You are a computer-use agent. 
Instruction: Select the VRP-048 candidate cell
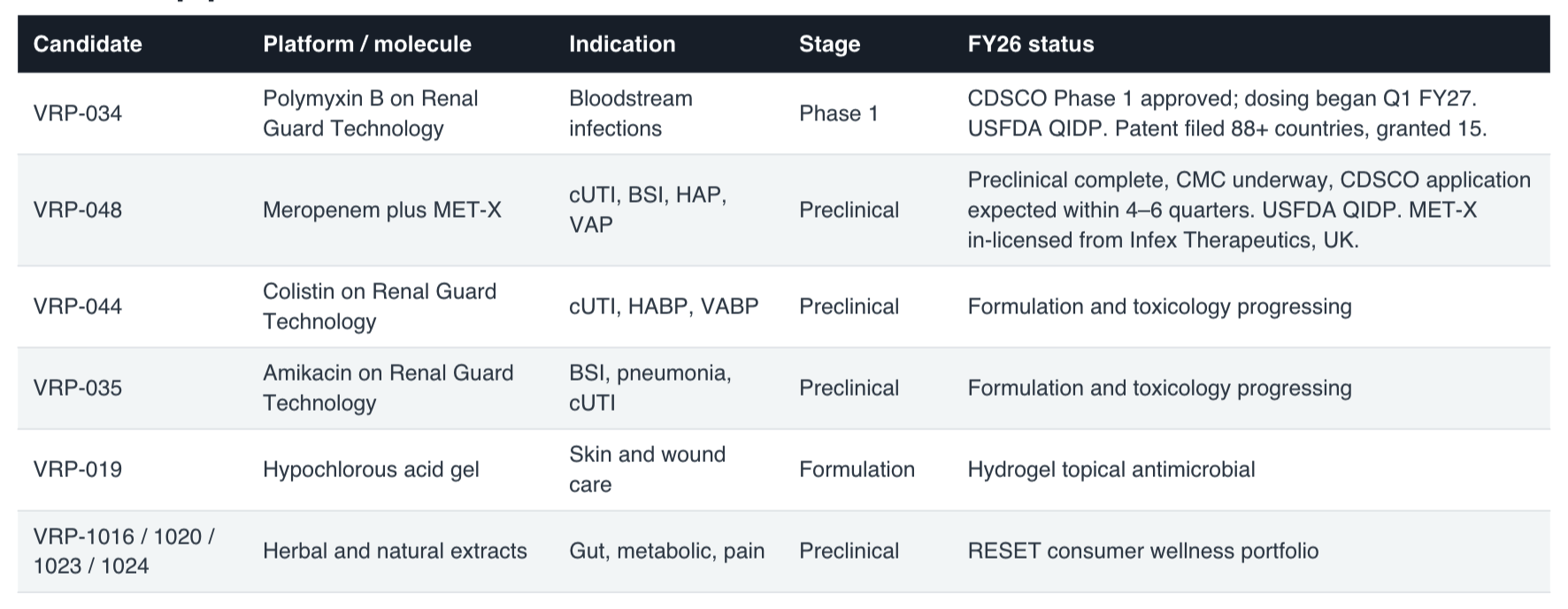click(x=78, y=210)
